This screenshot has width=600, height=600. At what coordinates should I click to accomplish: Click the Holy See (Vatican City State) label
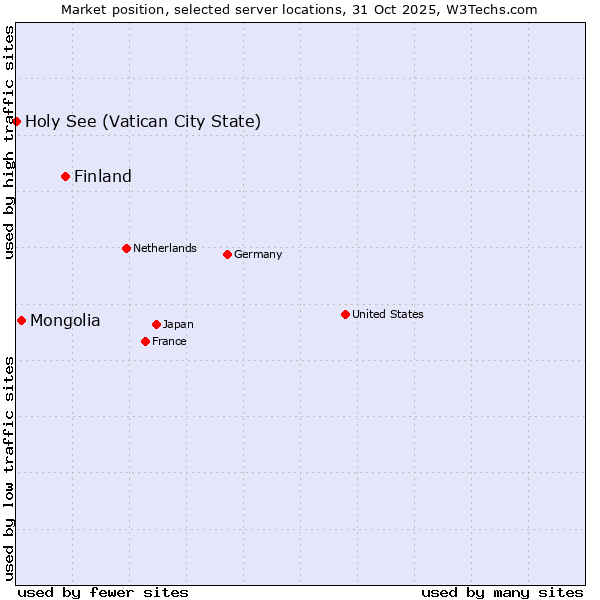143,122
